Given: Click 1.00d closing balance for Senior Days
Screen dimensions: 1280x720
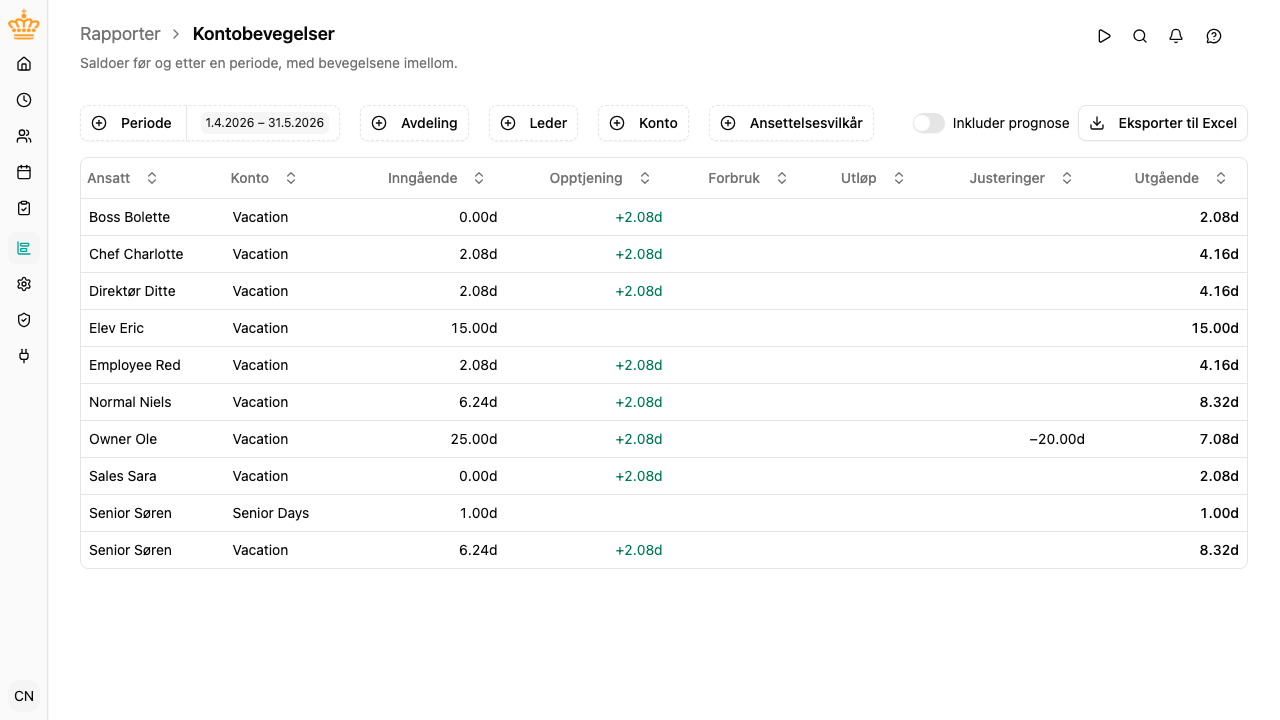Looking at the screenshot, I should [x=1219, y=513].
